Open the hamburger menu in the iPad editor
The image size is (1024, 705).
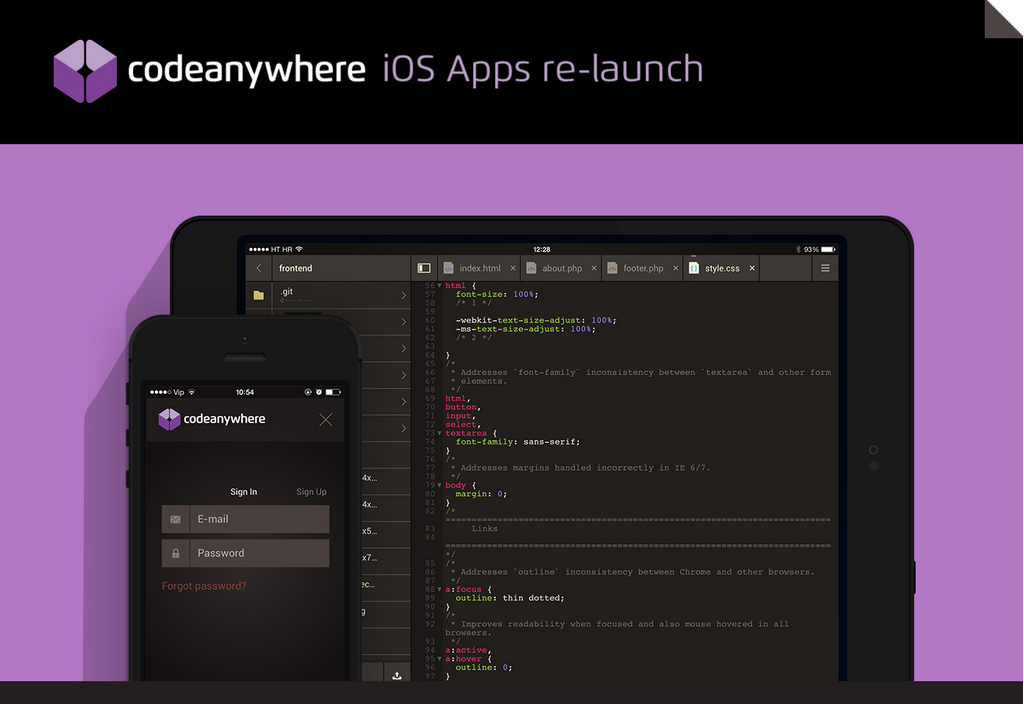825,268
